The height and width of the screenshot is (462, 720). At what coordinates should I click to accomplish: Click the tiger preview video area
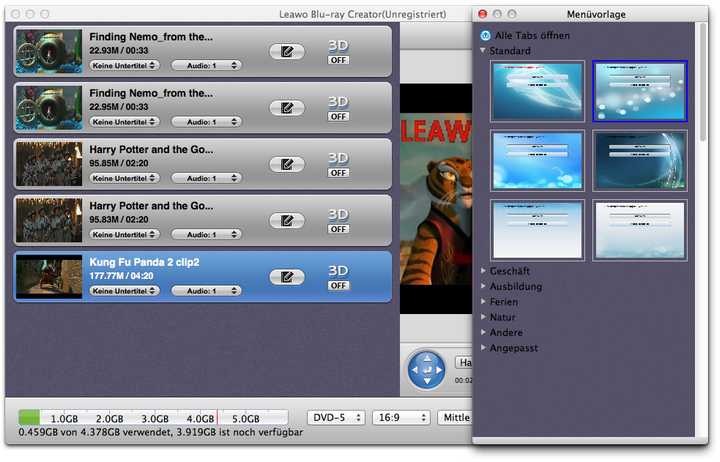tap(436, 199)
